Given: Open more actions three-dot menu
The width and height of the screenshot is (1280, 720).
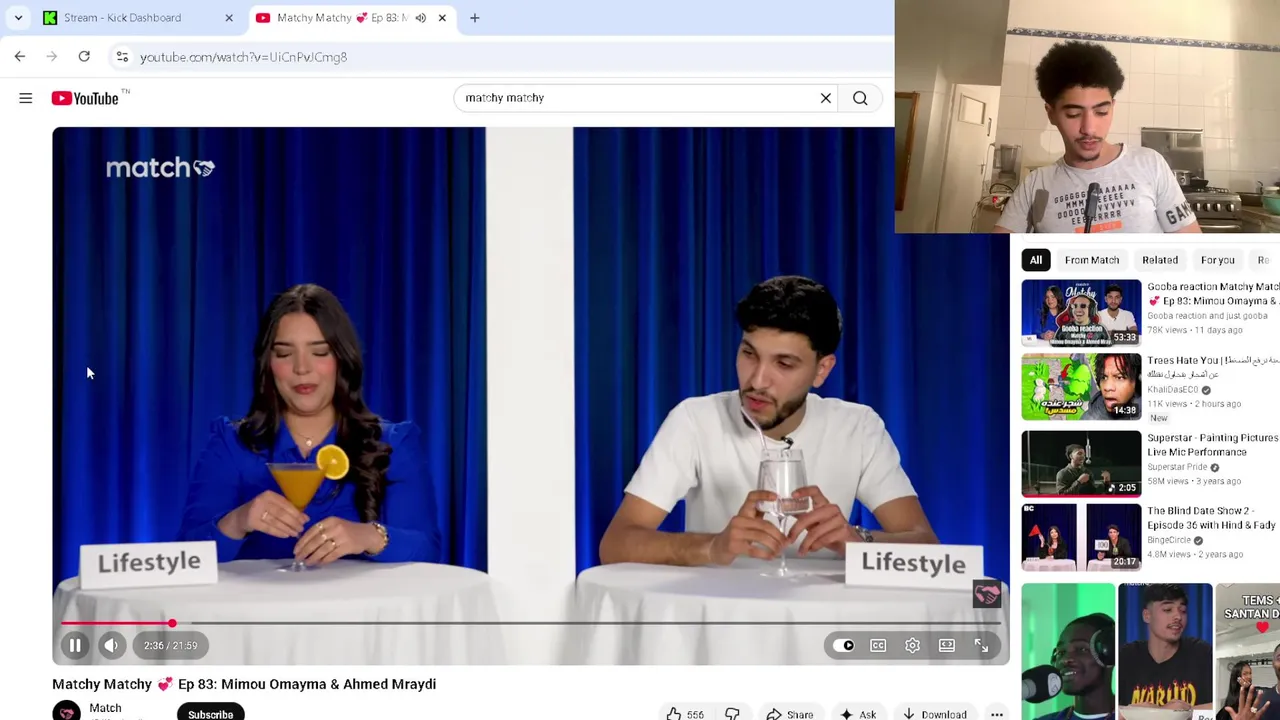Looking at the screenshot, I should coord(997,714).
